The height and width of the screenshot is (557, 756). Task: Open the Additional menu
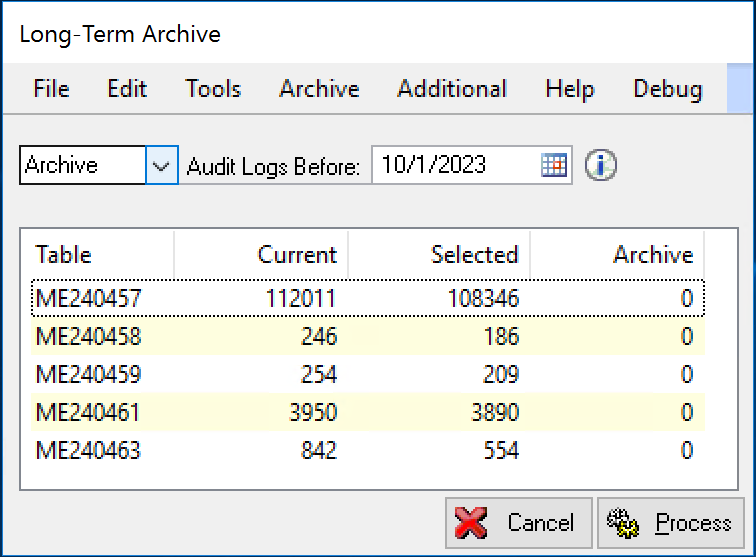click(452, 89)
